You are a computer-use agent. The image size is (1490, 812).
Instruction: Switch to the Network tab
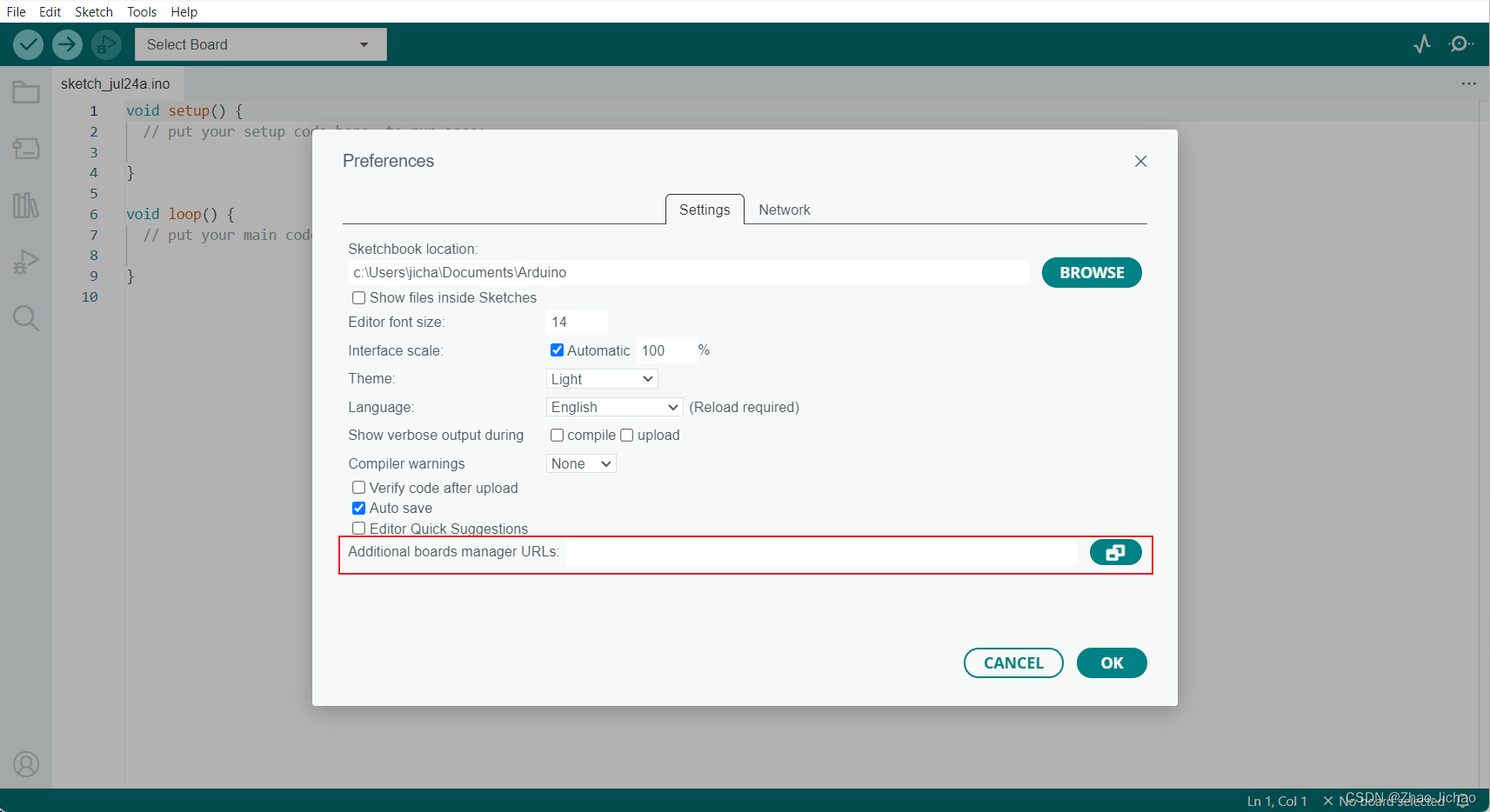click(x=785, y=210)
